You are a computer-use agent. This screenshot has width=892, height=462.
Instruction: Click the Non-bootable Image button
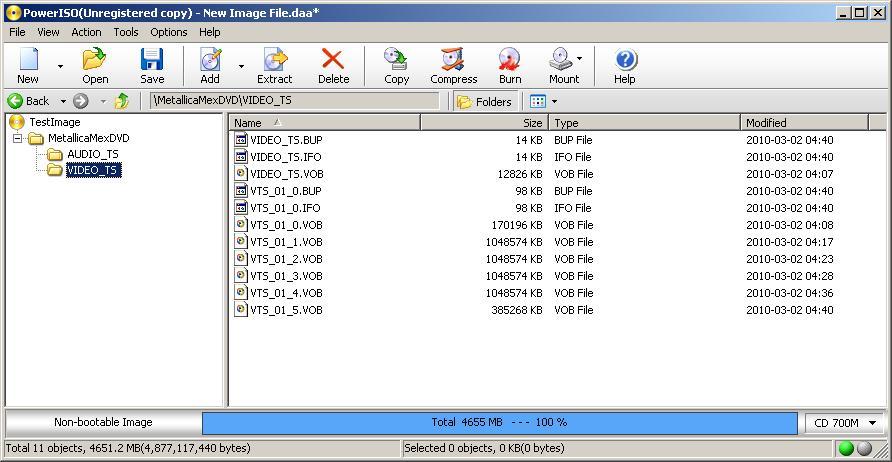coord(103,423)
